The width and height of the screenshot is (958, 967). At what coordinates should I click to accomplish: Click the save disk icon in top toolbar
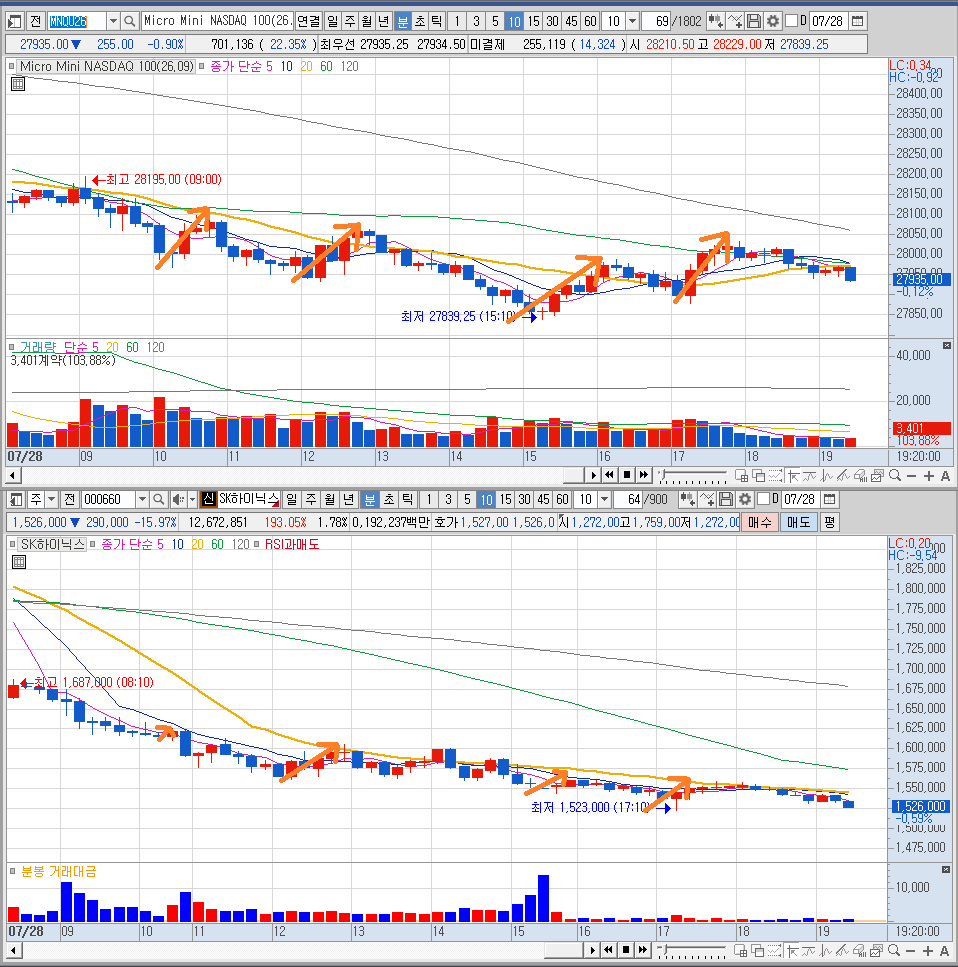click(753, 22)
